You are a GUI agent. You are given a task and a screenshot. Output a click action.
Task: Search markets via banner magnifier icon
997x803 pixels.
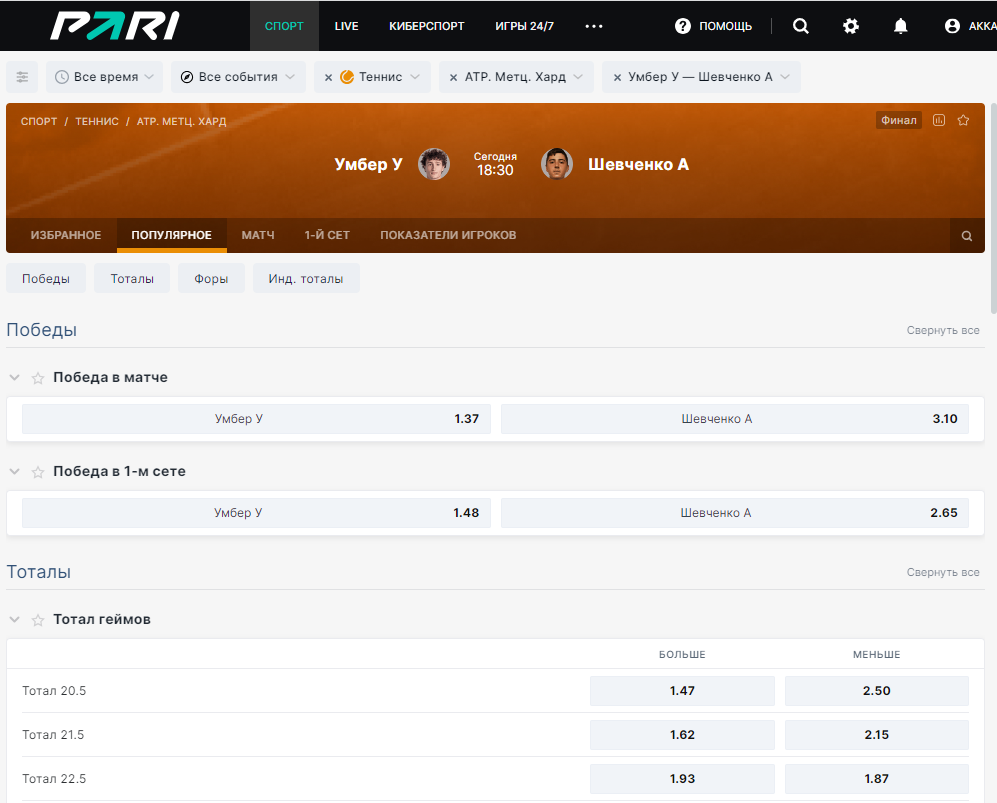click(x=966, y=236)
